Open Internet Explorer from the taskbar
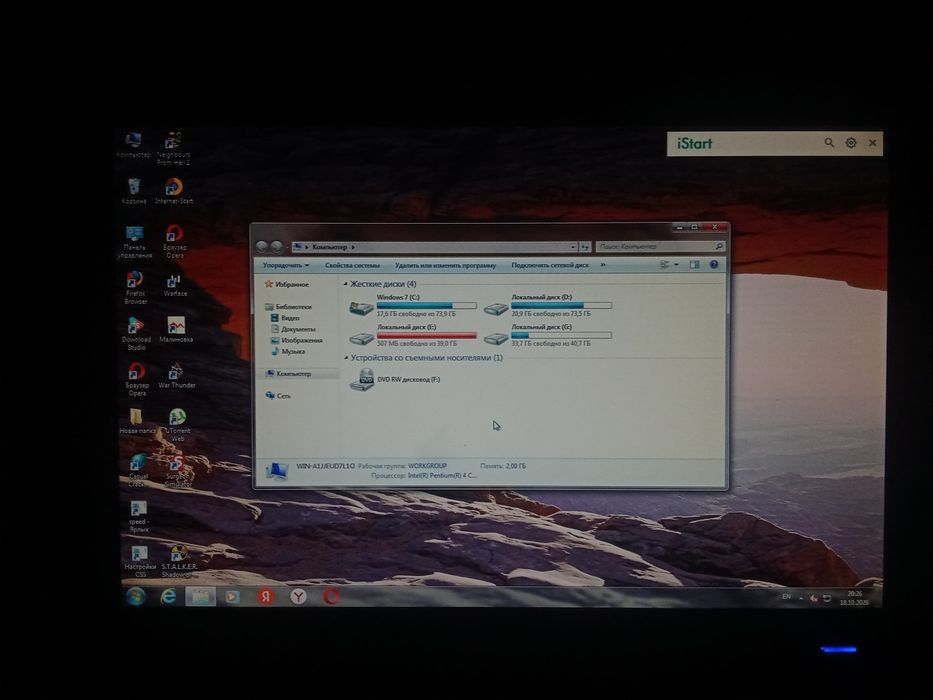 point(168,596)
